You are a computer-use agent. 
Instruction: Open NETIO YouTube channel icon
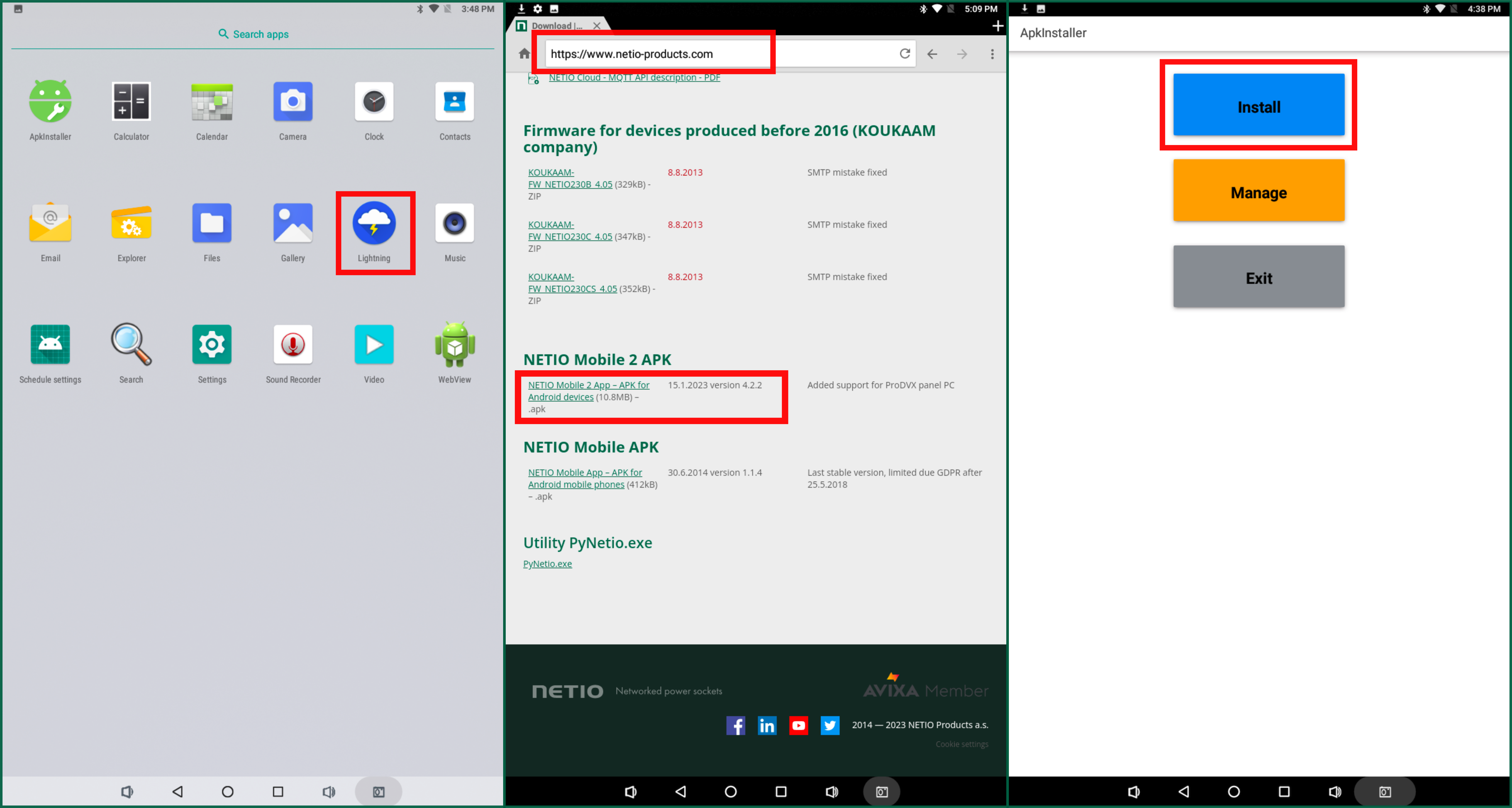[x=799, y=726]
